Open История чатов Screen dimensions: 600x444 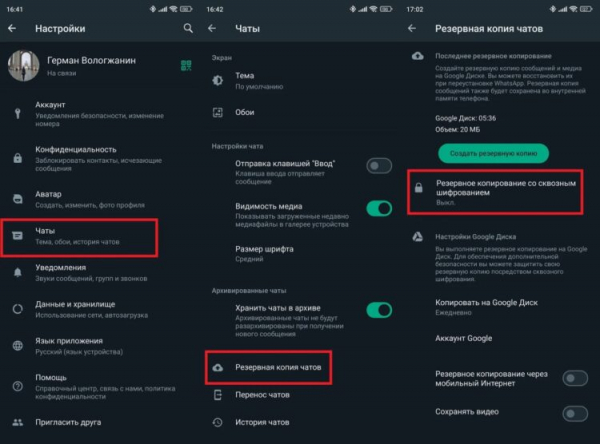pyautogui.click(x=300, y=422)
